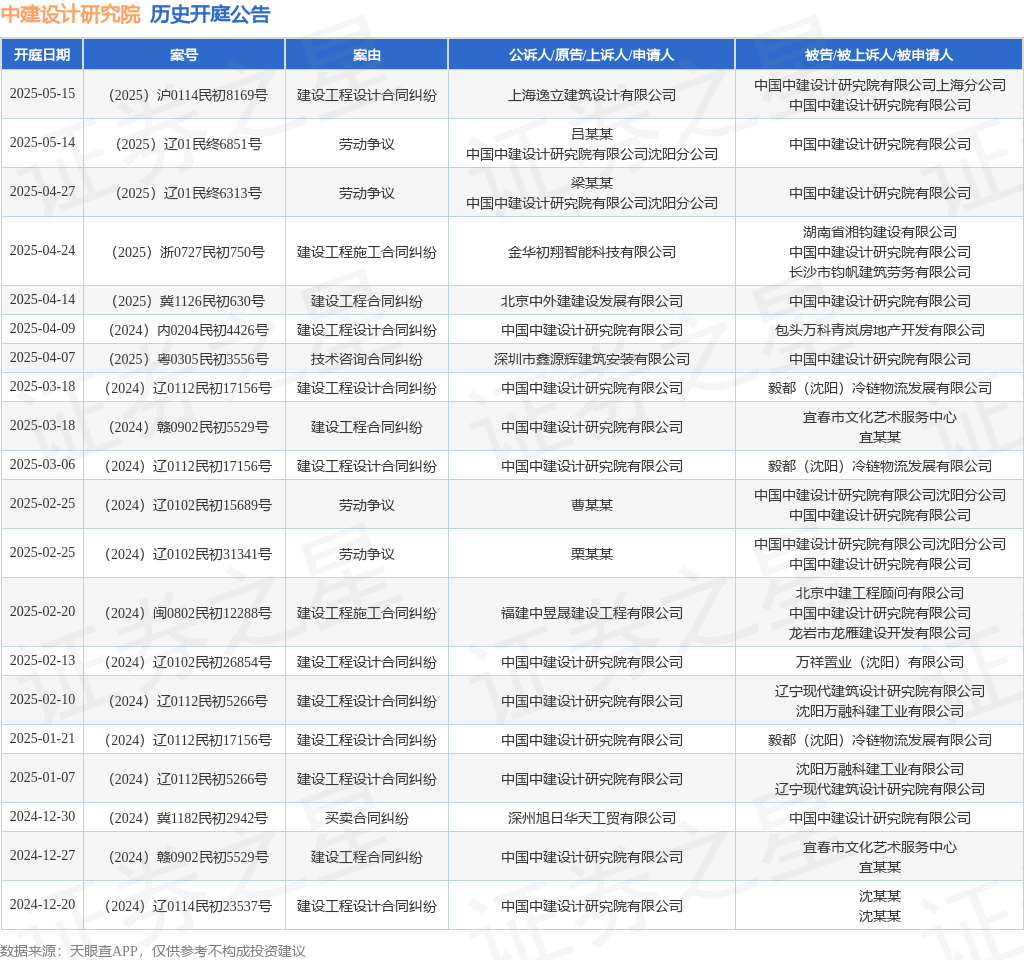Image resolution: width=1024 pixels, height=960 pixels.
Task: Click plaintiff 北京中外建建设发展有限公司
Action: [x=592, y=301]
